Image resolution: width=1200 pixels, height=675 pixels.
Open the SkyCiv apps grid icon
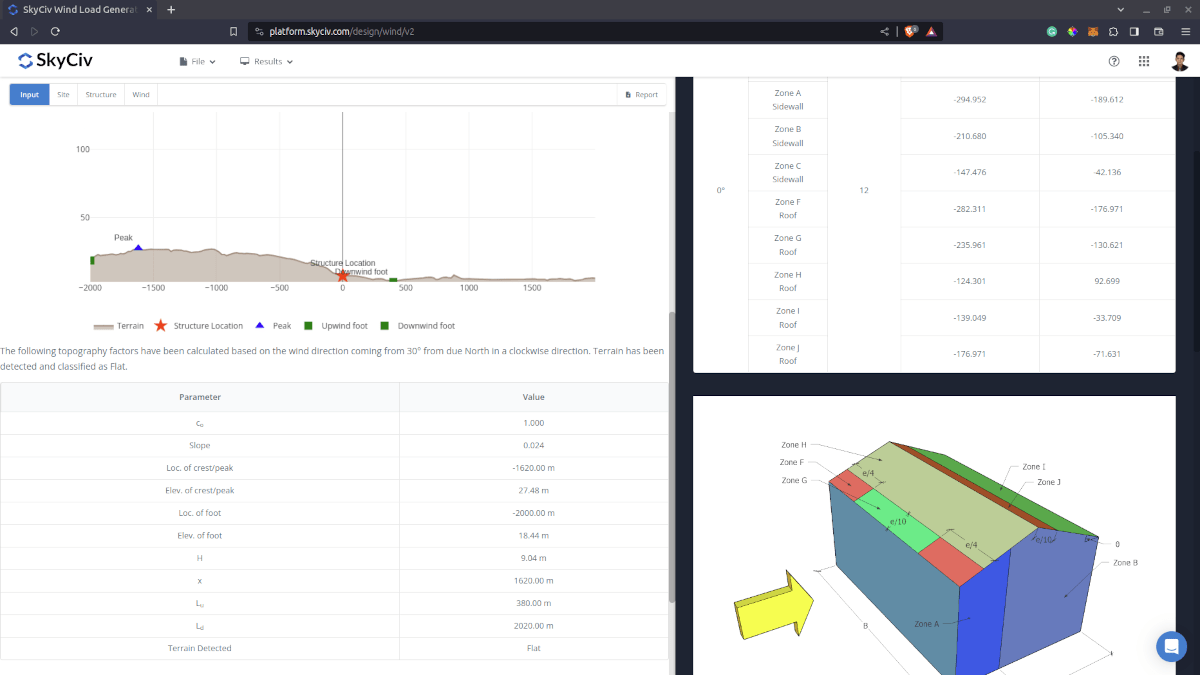1144,61
